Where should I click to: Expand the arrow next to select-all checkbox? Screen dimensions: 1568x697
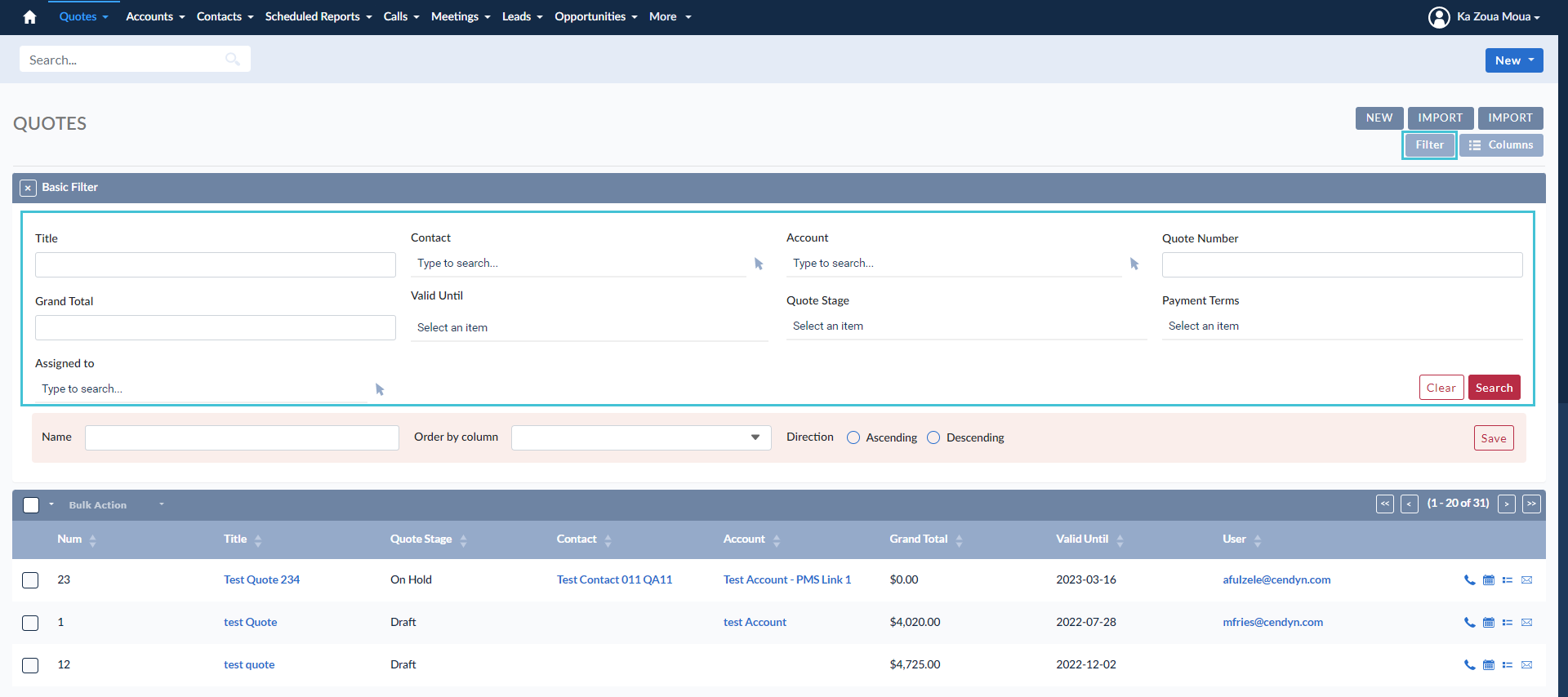point(51,504)
